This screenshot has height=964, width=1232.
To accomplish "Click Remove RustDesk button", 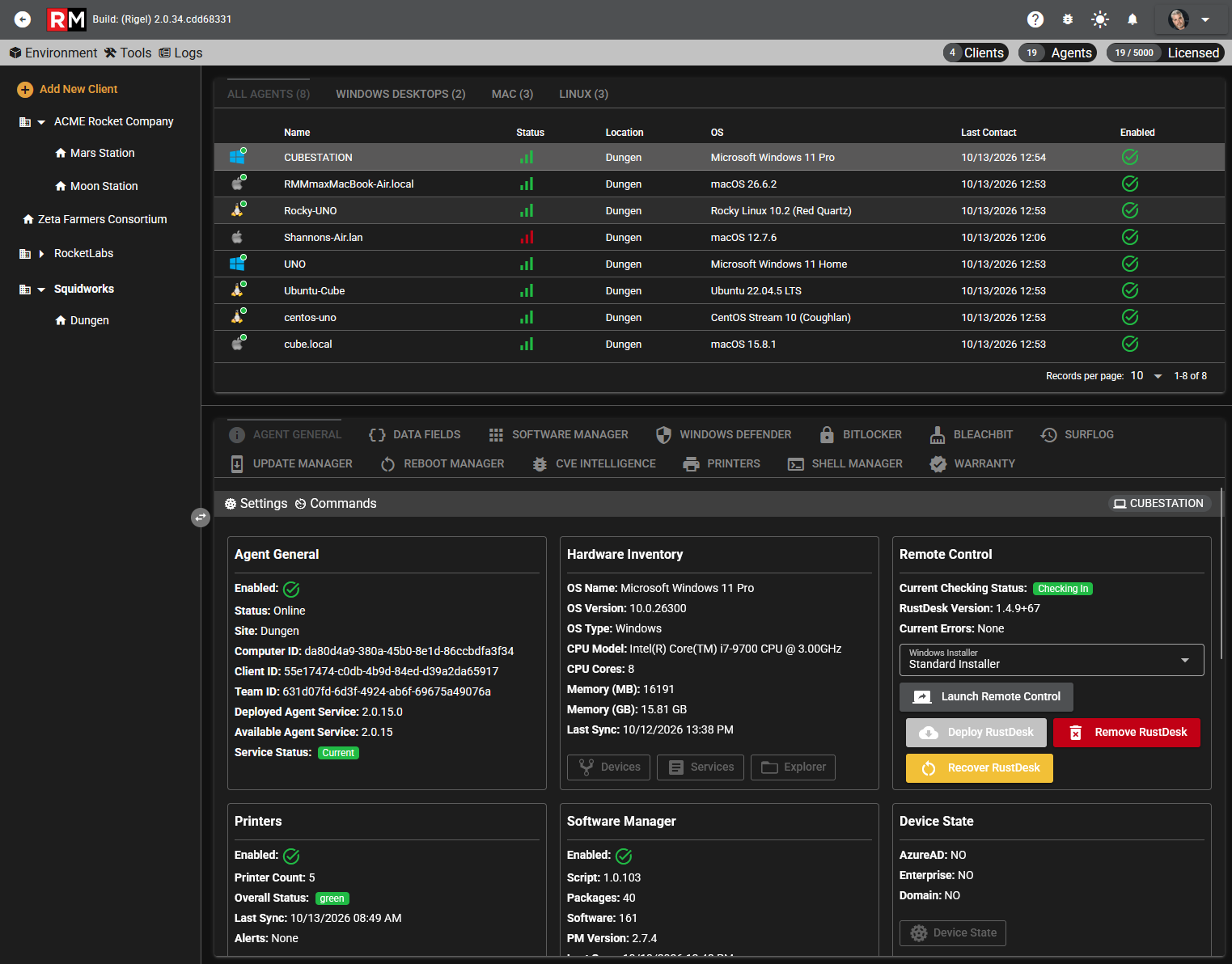I will [x=1127, y=732].
